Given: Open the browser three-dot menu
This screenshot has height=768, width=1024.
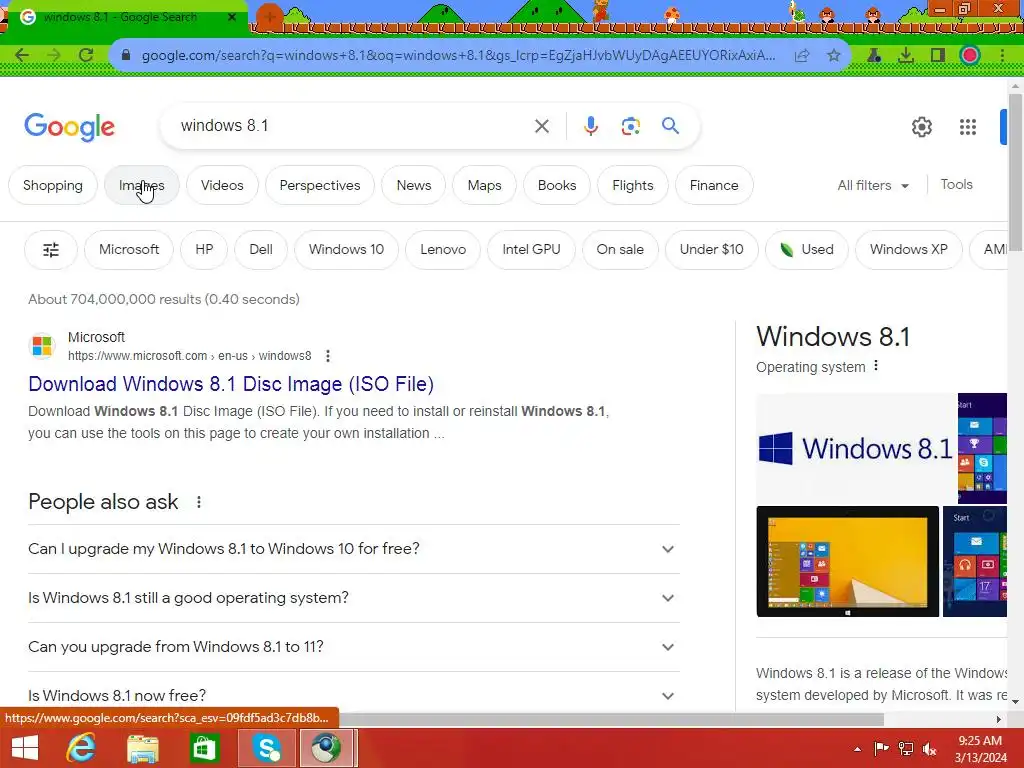Looking at the screenshot, I should 1002,56.
